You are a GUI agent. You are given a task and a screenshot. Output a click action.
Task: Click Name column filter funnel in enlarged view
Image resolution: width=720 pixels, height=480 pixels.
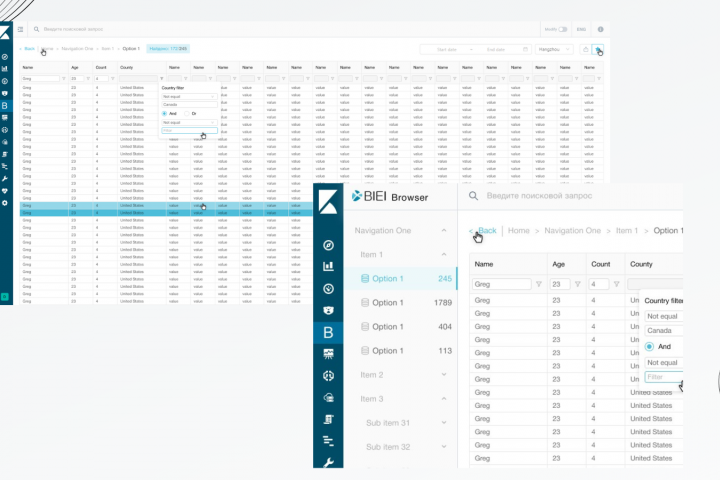tap(539, 284)
